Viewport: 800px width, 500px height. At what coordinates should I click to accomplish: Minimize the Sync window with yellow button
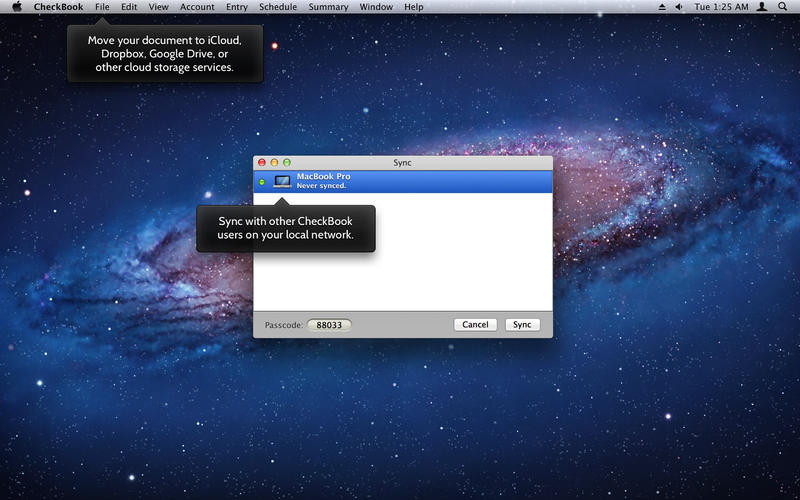(274, 162)
